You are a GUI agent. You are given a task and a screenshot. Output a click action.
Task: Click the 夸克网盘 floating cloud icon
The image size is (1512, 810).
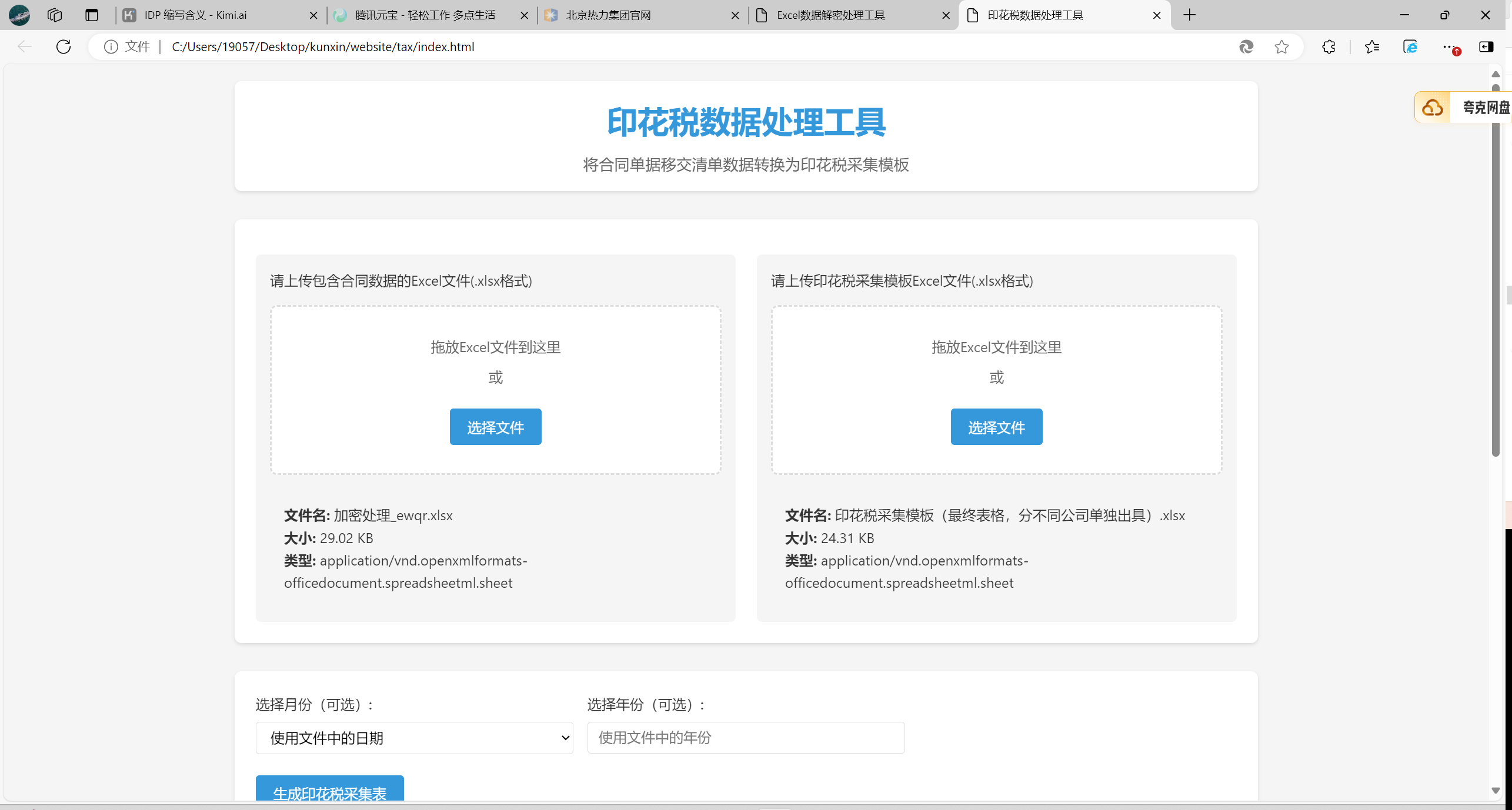coord(1432,108)
